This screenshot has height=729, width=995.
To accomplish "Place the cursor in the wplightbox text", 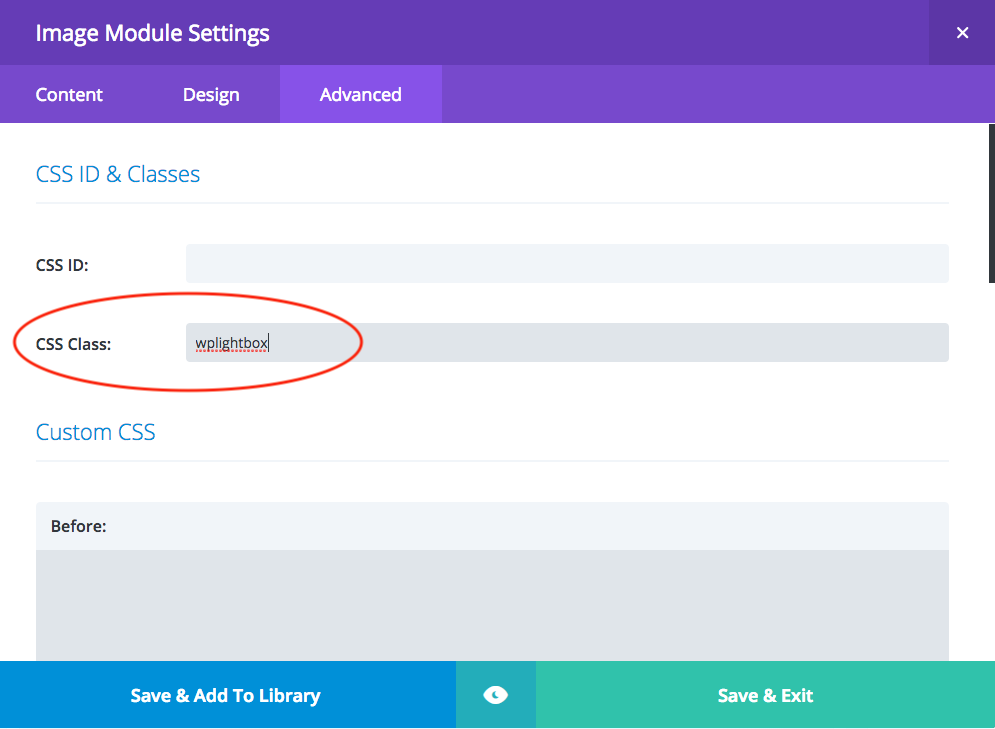I will (231, 343).
